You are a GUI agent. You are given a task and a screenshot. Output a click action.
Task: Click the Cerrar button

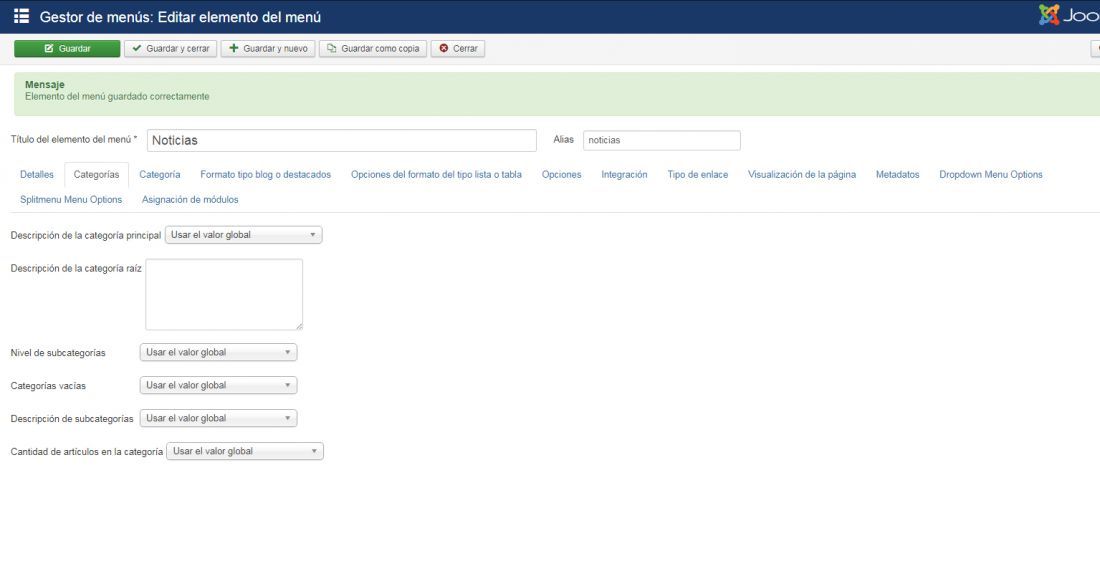pyautogui.click(x=457, y=48)
